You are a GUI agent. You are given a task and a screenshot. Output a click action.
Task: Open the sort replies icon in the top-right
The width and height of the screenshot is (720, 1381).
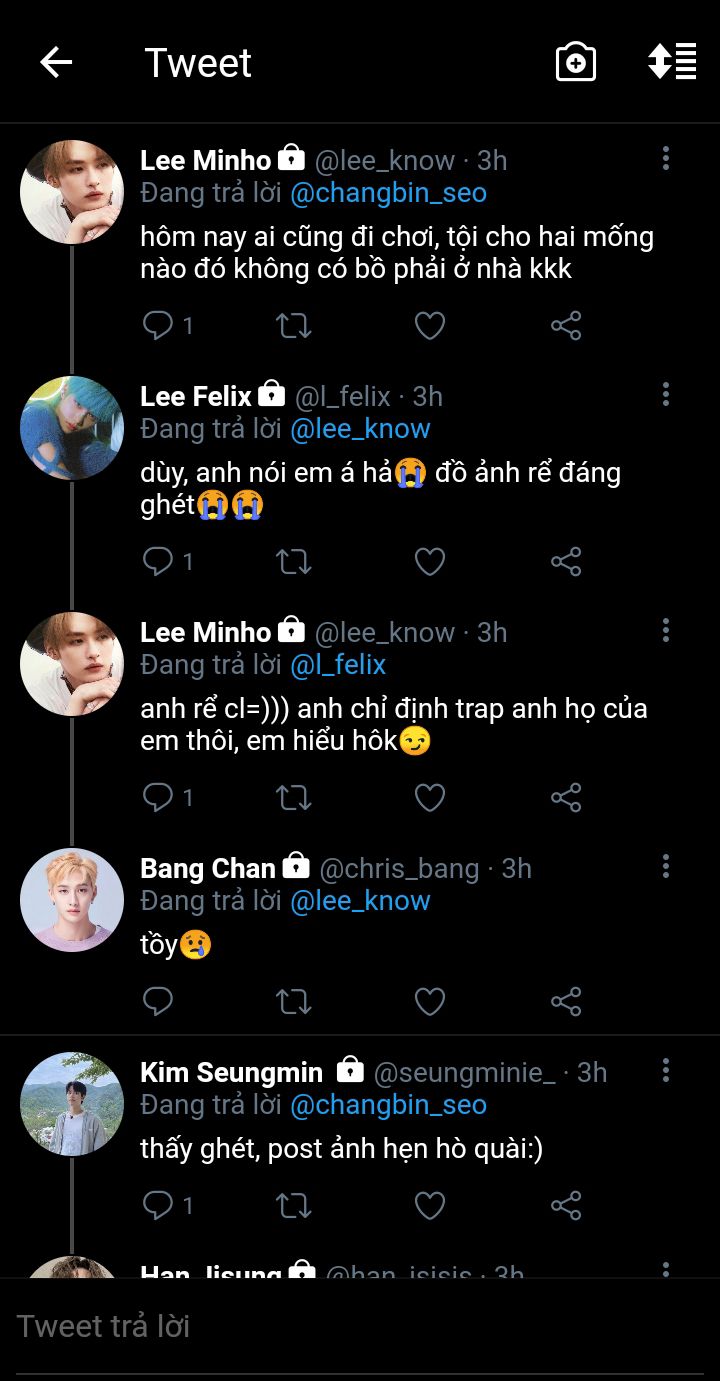point(672,62)
